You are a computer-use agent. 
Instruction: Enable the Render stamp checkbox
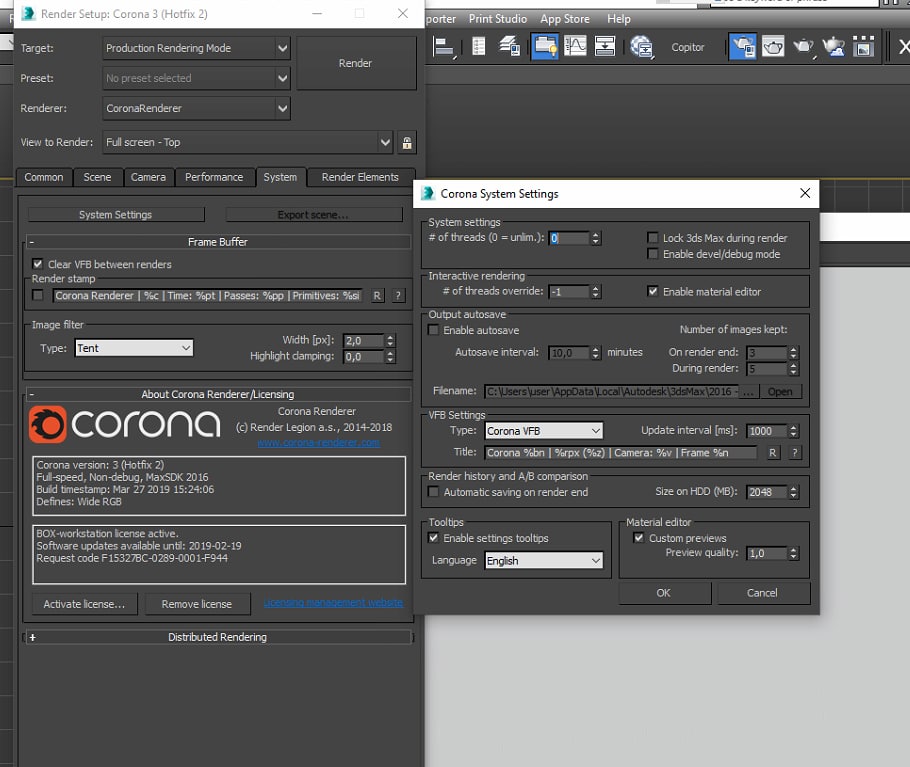(38, 296)
